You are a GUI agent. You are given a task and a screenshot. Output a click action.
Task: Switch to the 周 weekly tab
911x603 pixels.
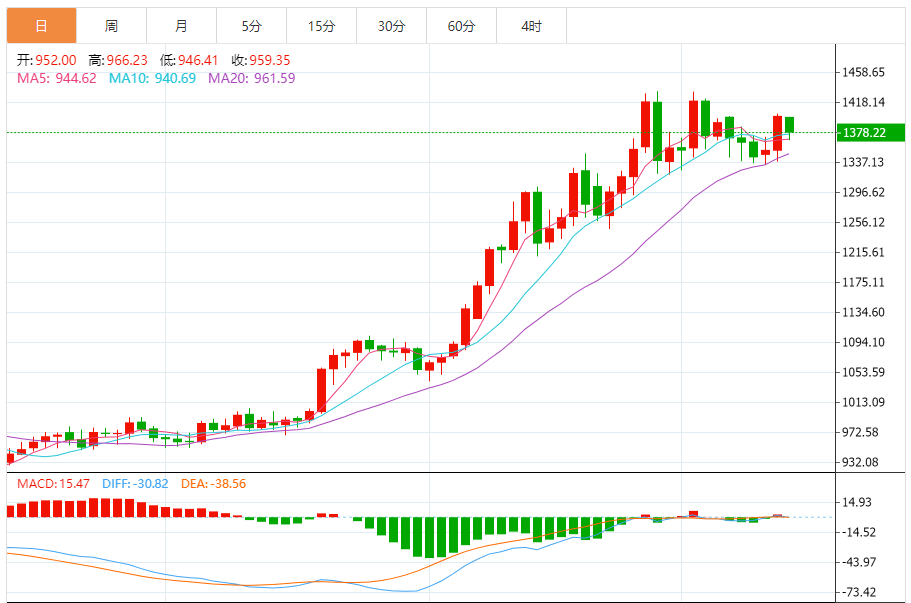click(x=111, y=26)
